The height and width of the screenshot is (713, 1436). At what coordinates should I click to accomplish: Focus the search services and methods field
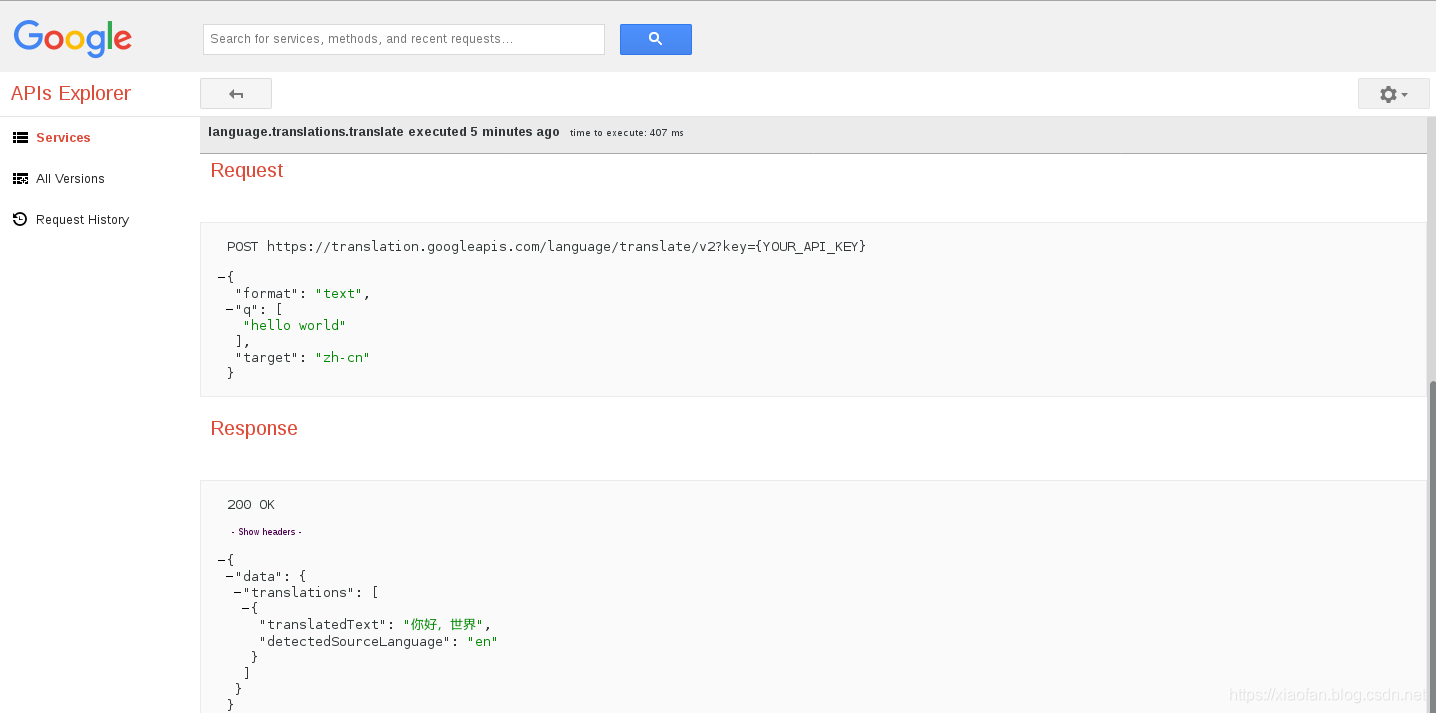pyautogui.click(x=404, y=39)
